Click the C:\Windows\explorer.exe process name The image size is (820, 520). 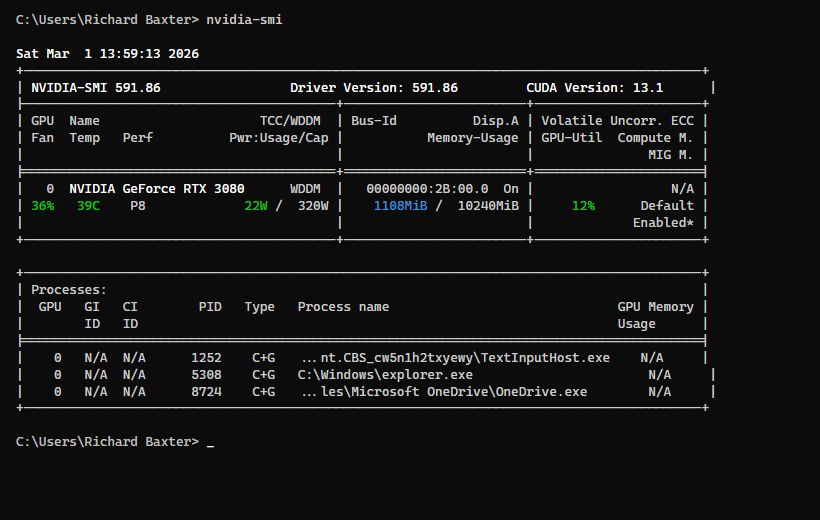pos(385,375)
